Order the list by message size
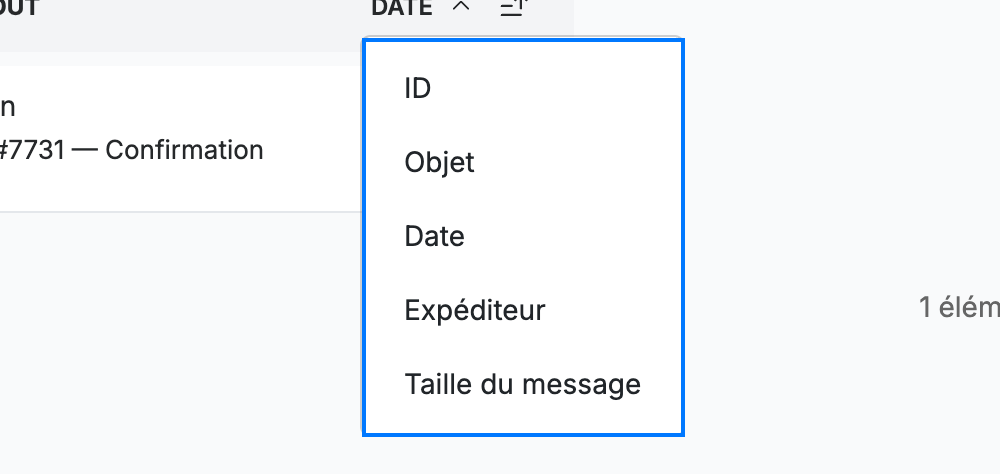 click(x=523, y=384)
